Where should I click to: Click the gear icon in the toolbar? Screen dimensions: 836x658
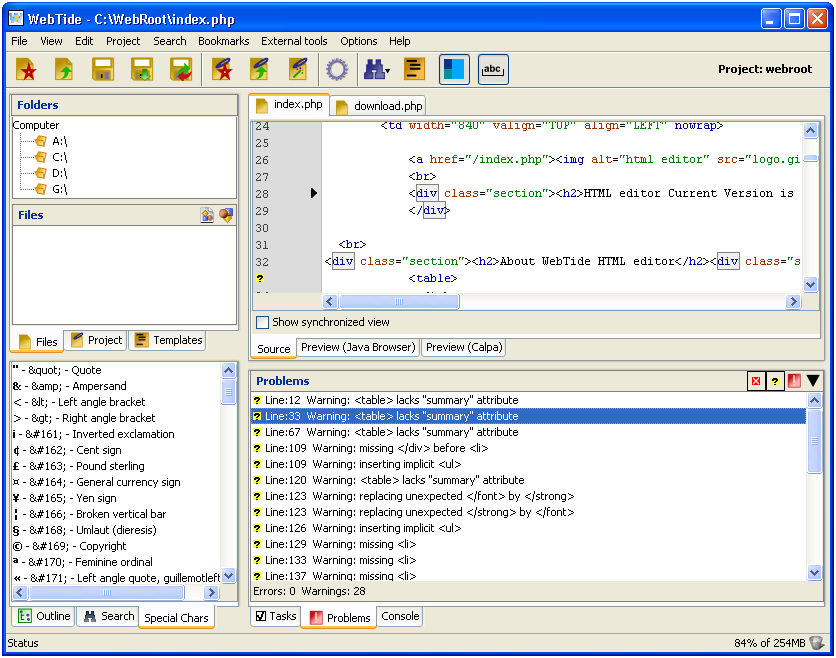pyautogui.click(x=337, y=69)
